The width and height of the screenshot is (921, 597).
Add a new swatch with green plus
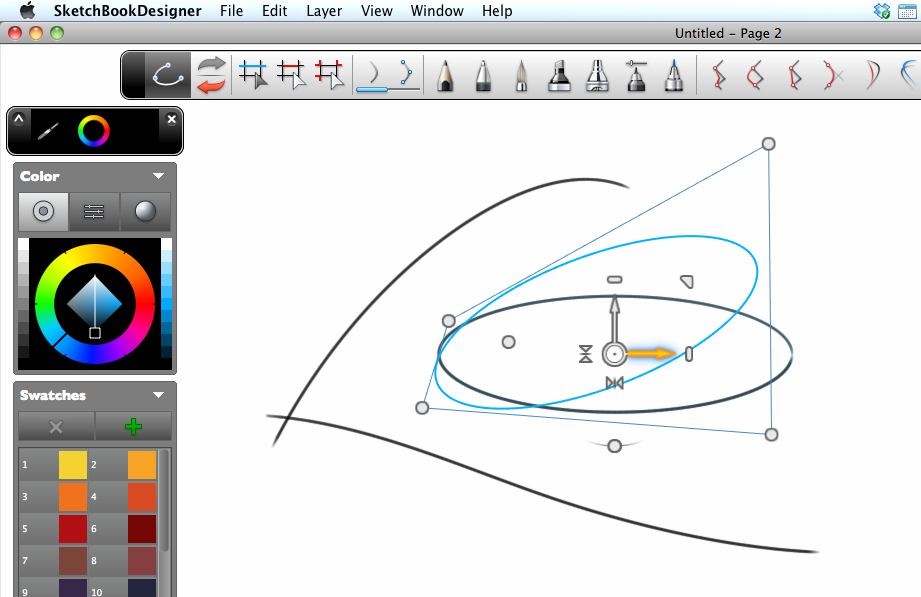coord(133,426)
